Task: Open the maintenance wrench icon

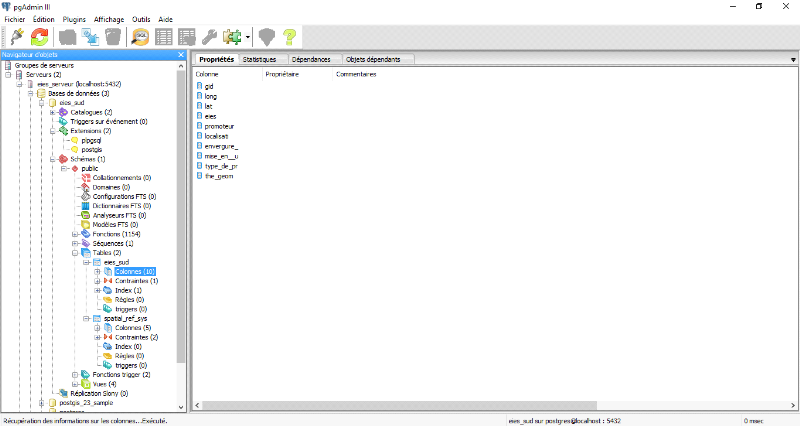Action: (210, 37)
